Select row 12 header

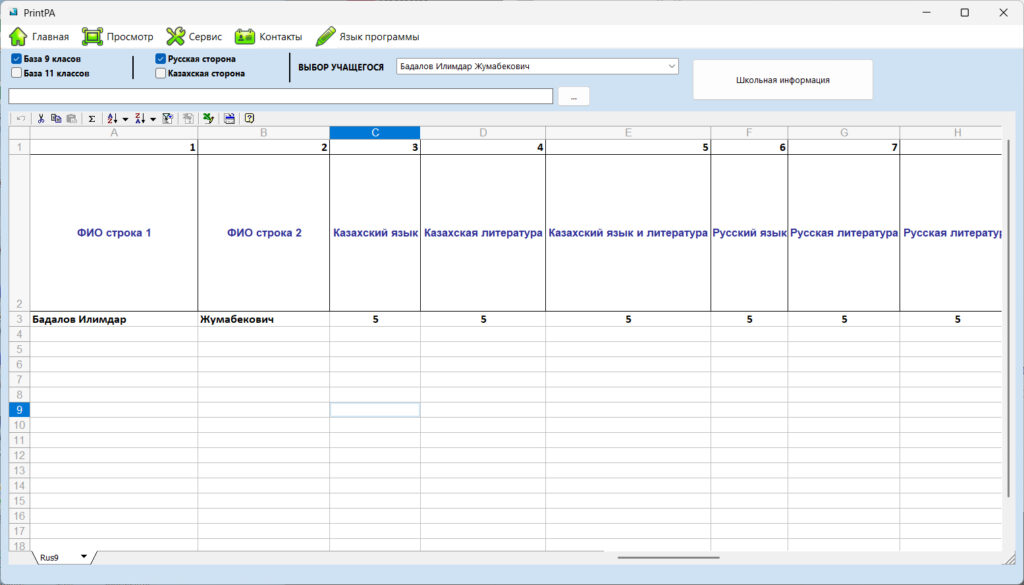coord(20,455)
